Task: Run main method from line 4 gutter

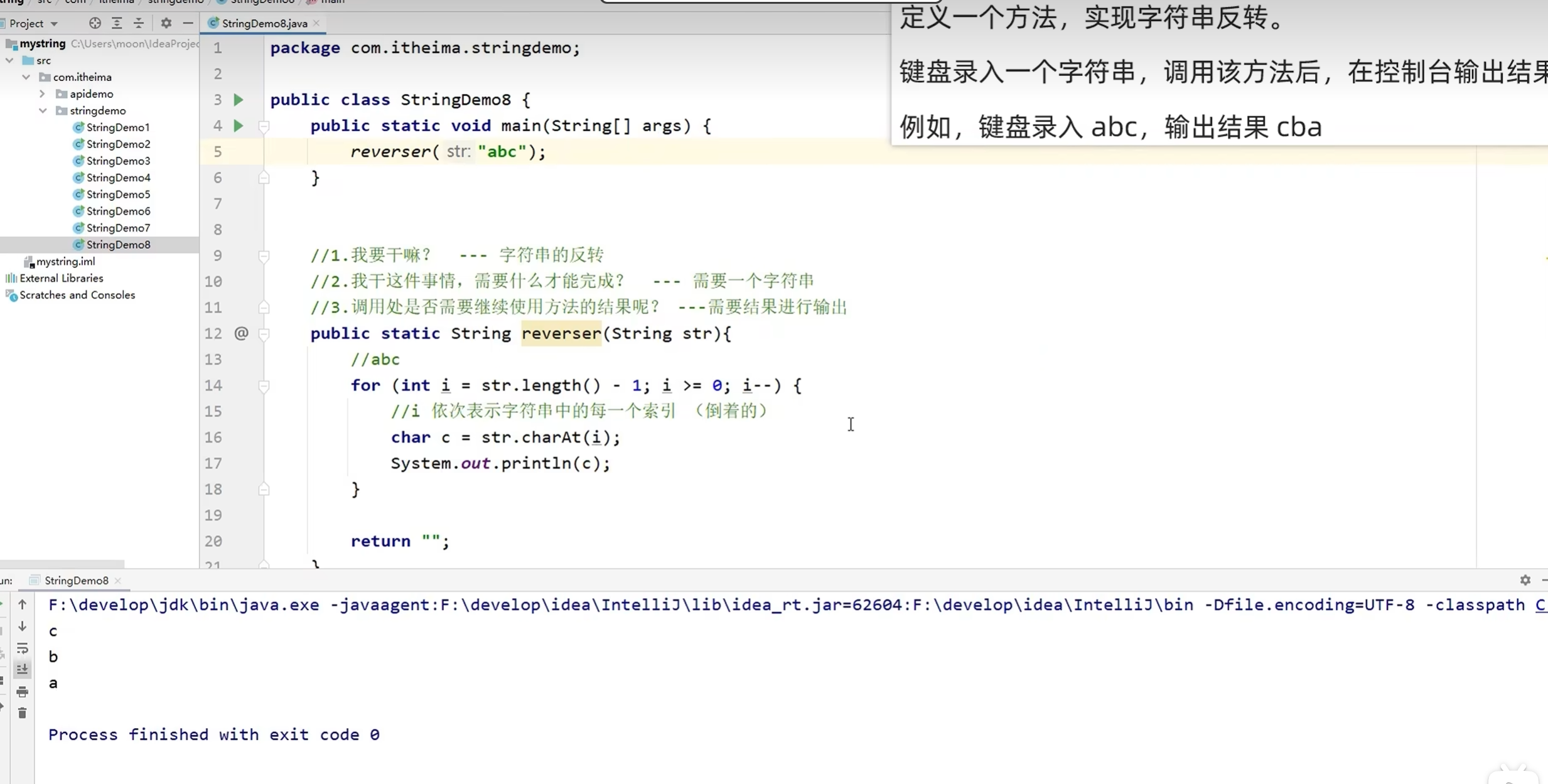Action: click(239, 126)
